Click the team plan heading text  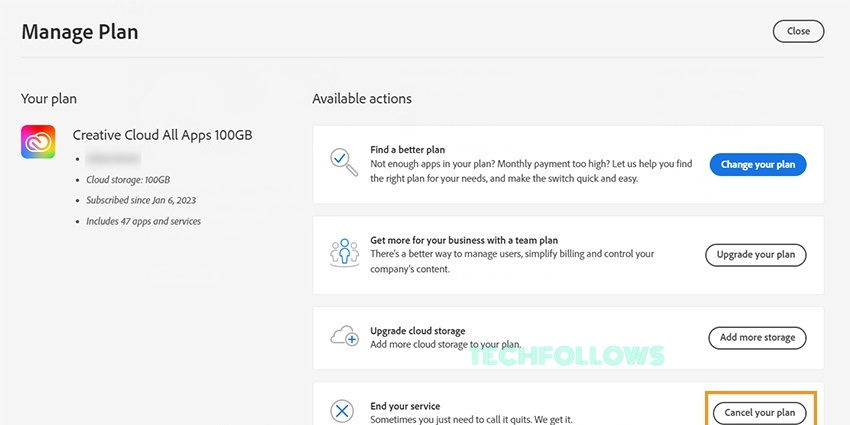pos(464,240)
